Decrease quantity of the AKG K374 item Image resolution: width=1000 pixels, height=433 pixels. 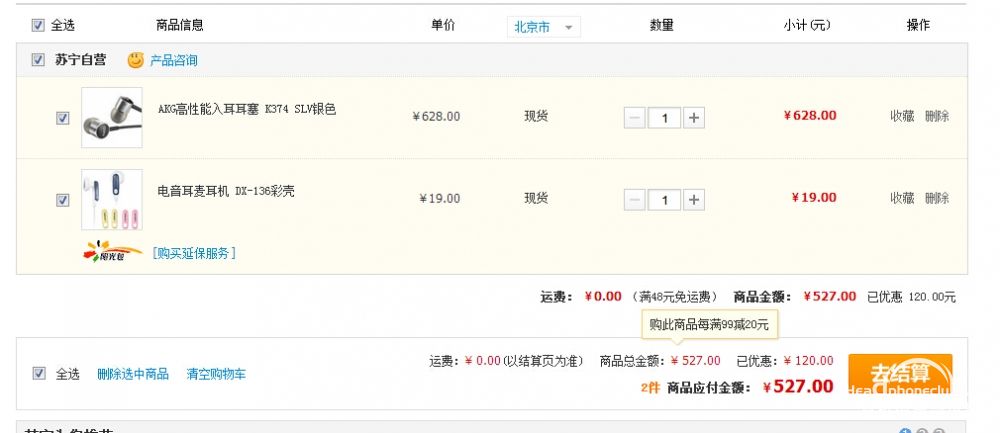(634, 118)
